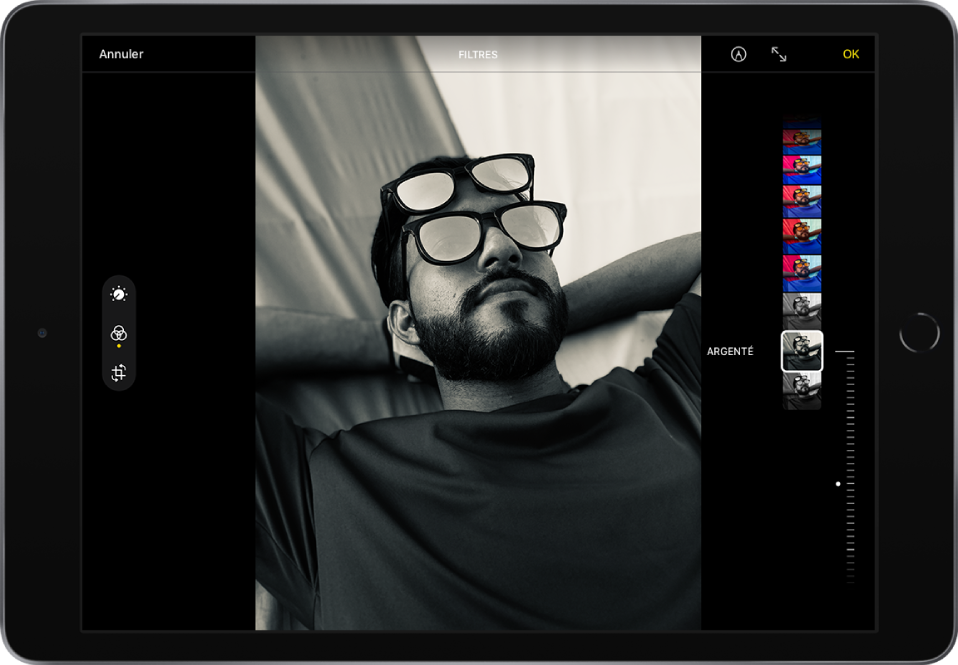This screenshot has height=665, width=958.
Task: Choose the grey filter thumbnail directly above Argenté
Action: [802, 310]
